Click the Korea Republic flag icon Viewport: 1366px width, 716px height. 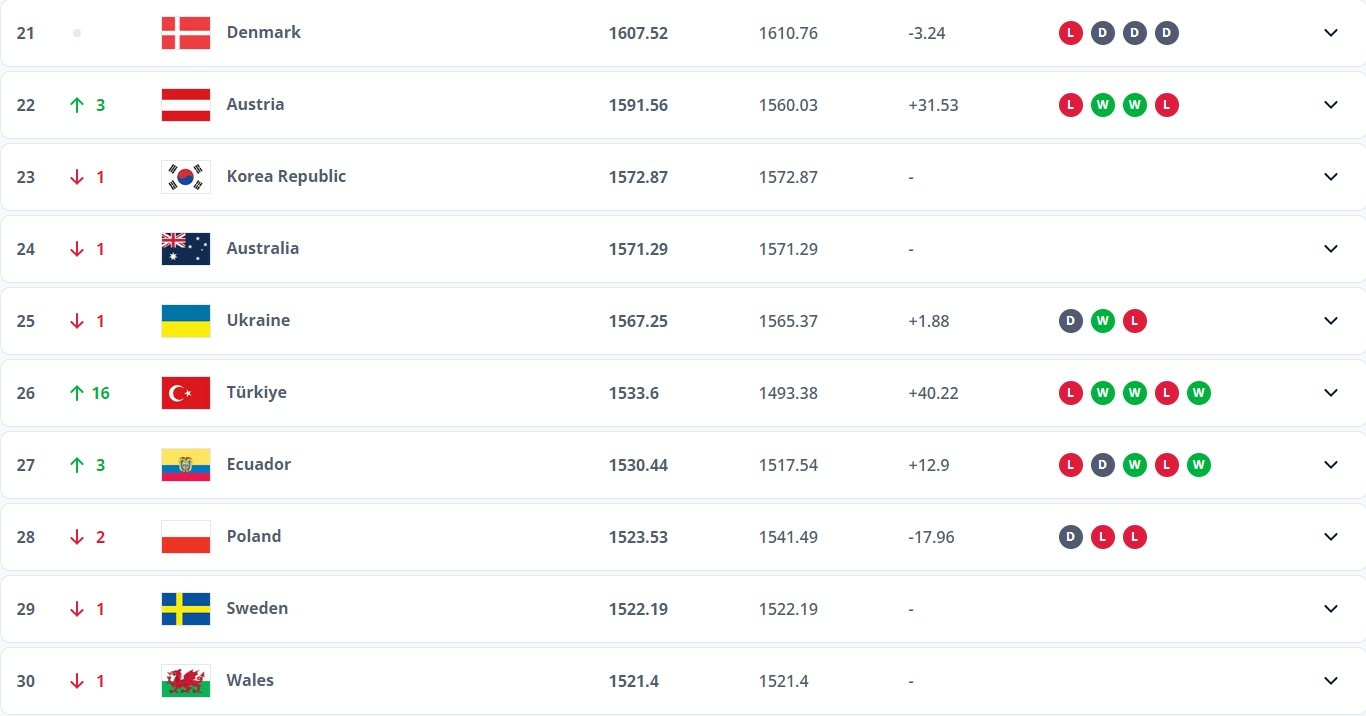click(x=186, y=177)
